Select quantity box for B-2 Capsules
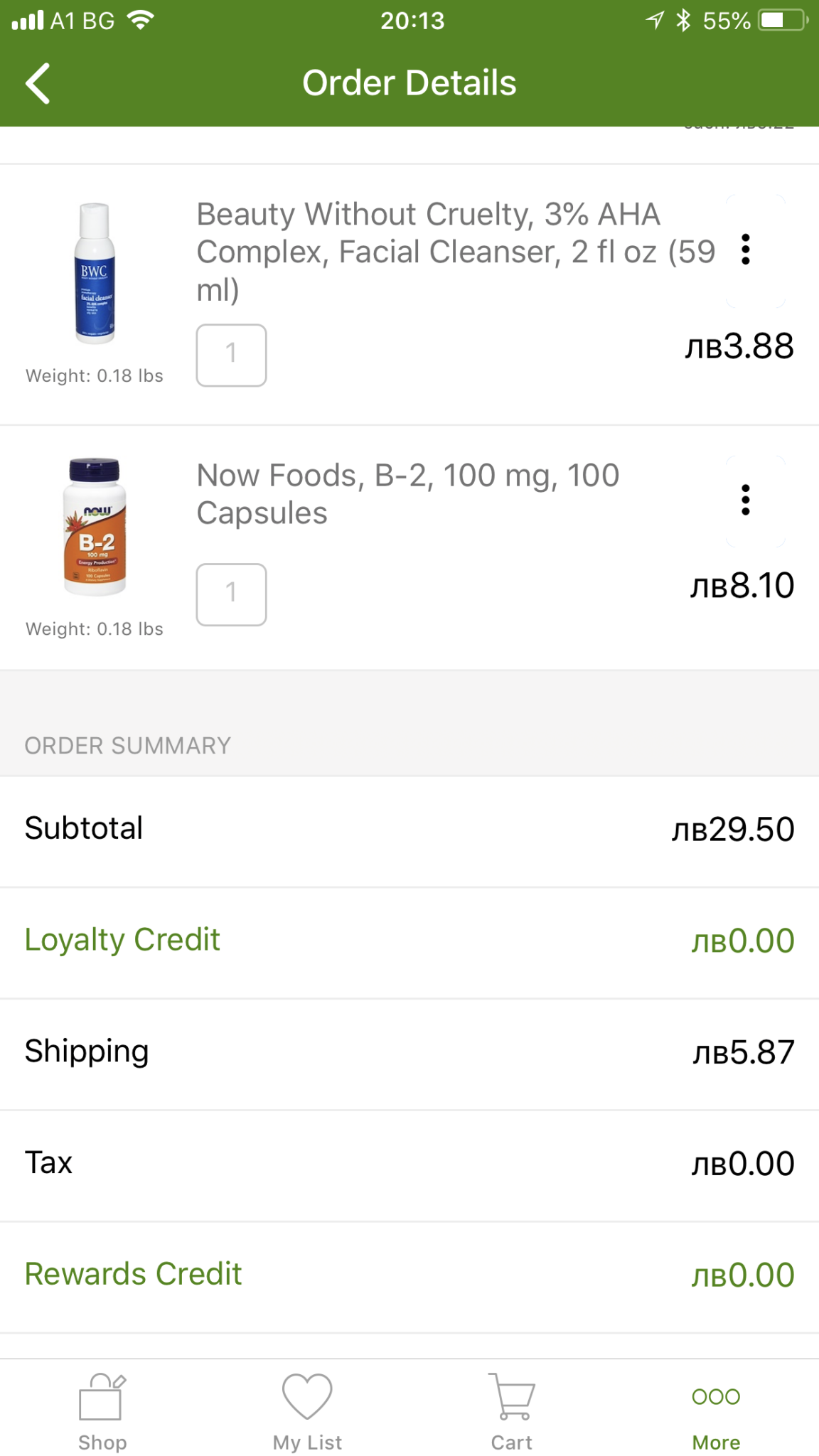 (x=231, y=594)
